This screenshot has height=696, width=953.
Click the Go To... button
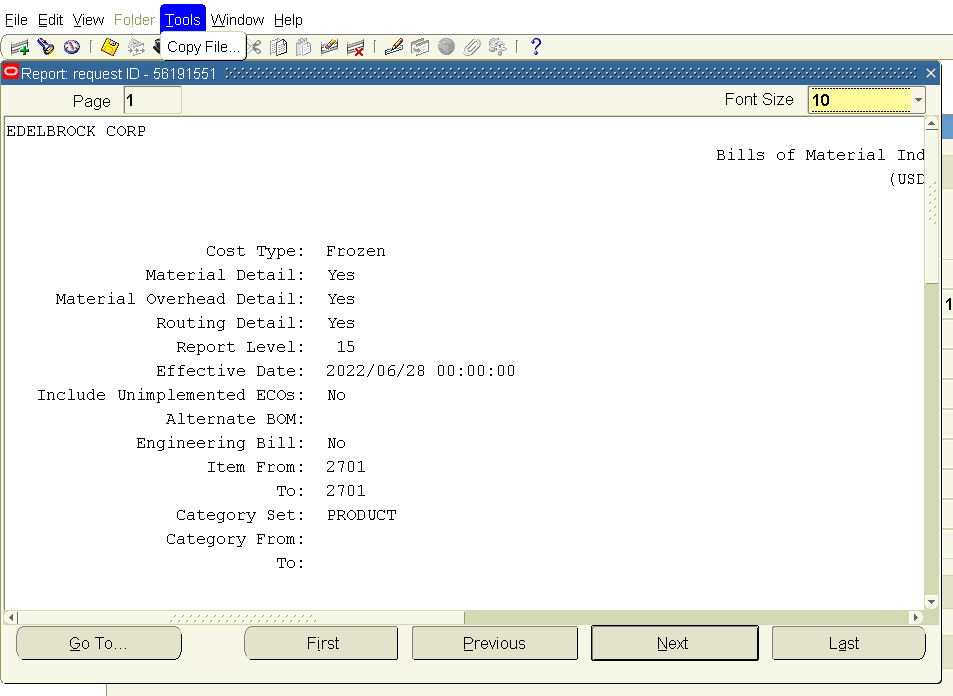98,643
